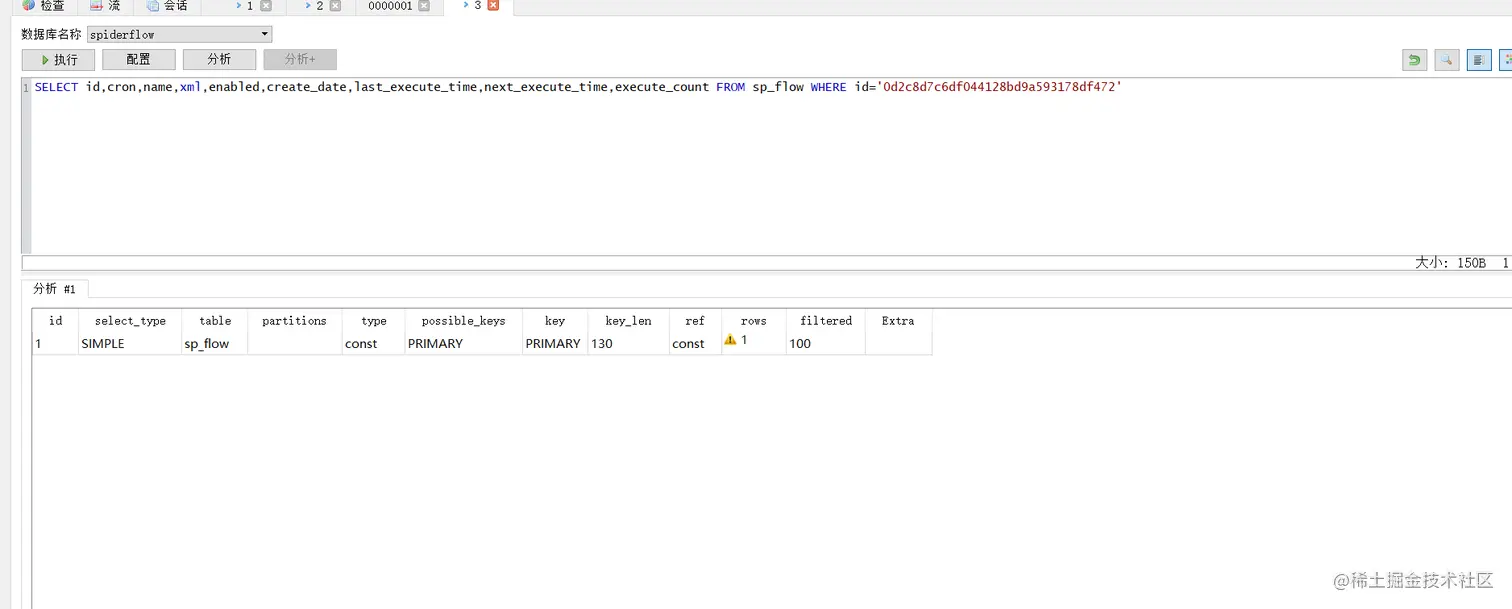Click the 数据库名称 label
This screenshot has width=1512, height=609.
click(51, 34)
